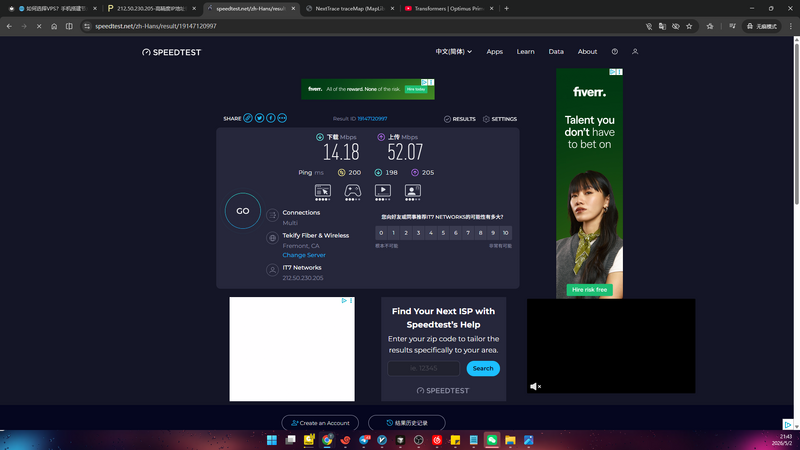Screen dimensions: 800x450
Task: Rate recommendation score 7
Action: tap(468, 233)
